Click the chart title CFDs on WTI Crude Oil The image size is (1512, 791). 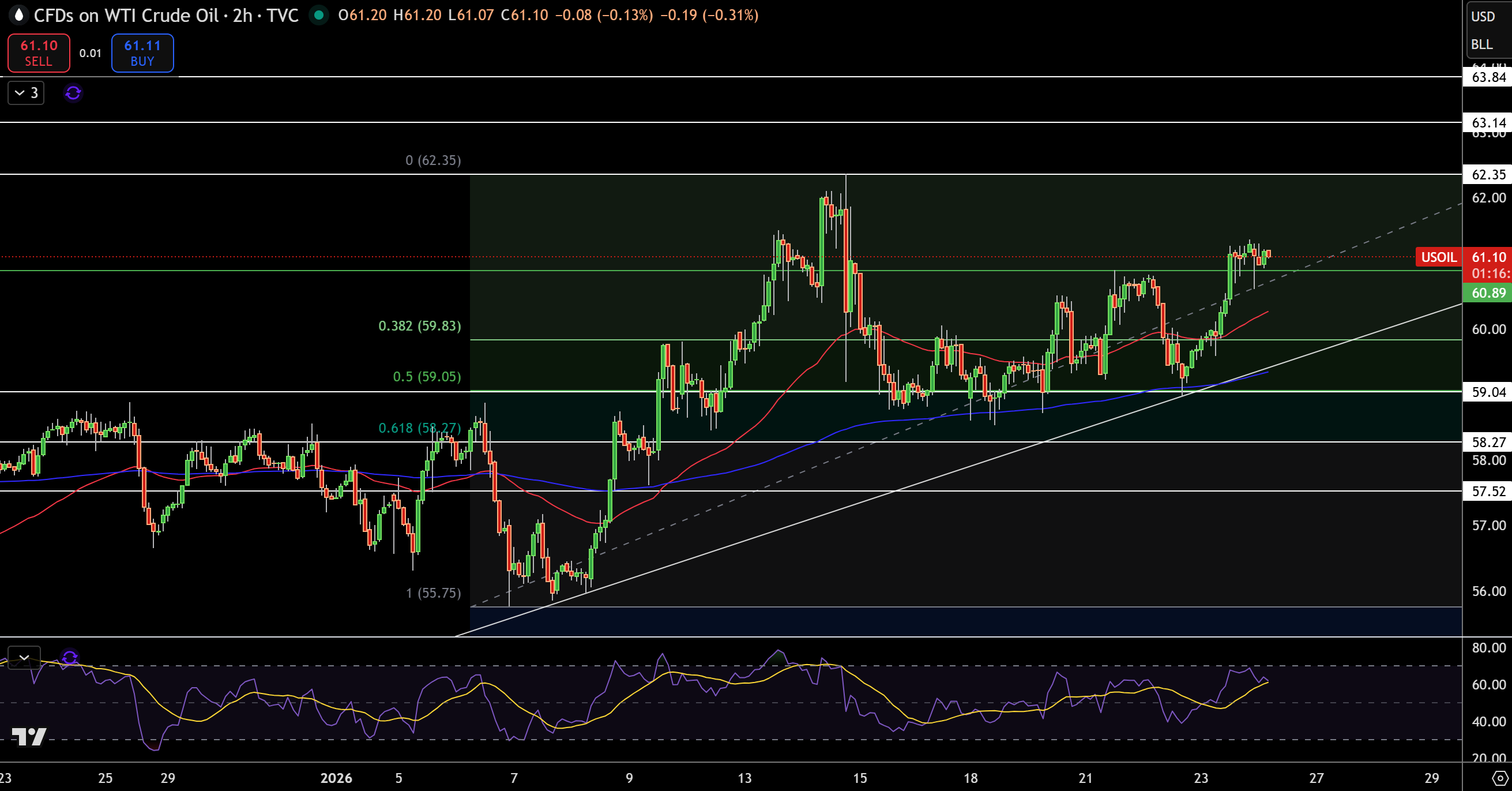[x=126, y=15]
